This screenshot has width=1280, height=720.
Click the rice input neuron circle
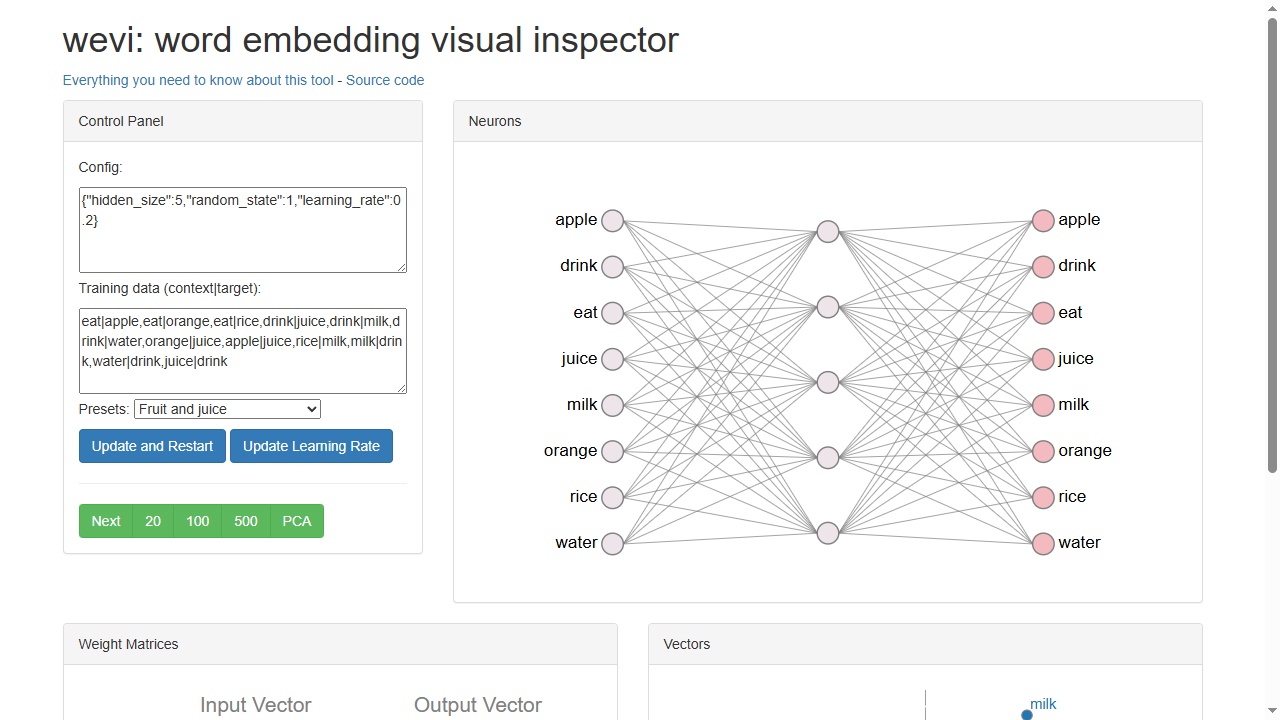click(613, 497)
